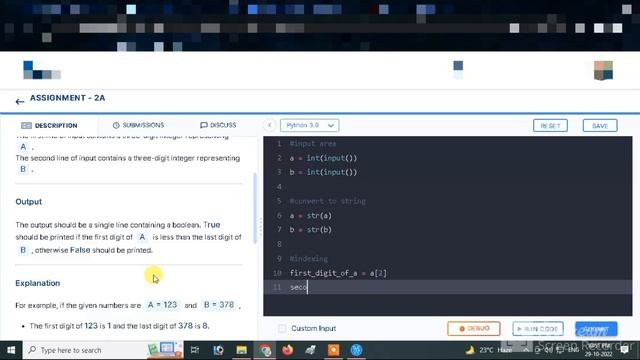Go back using the arrow beside ASSIGNMENT - 2A
Screen dimensions: 640x360
pos(20,102)
